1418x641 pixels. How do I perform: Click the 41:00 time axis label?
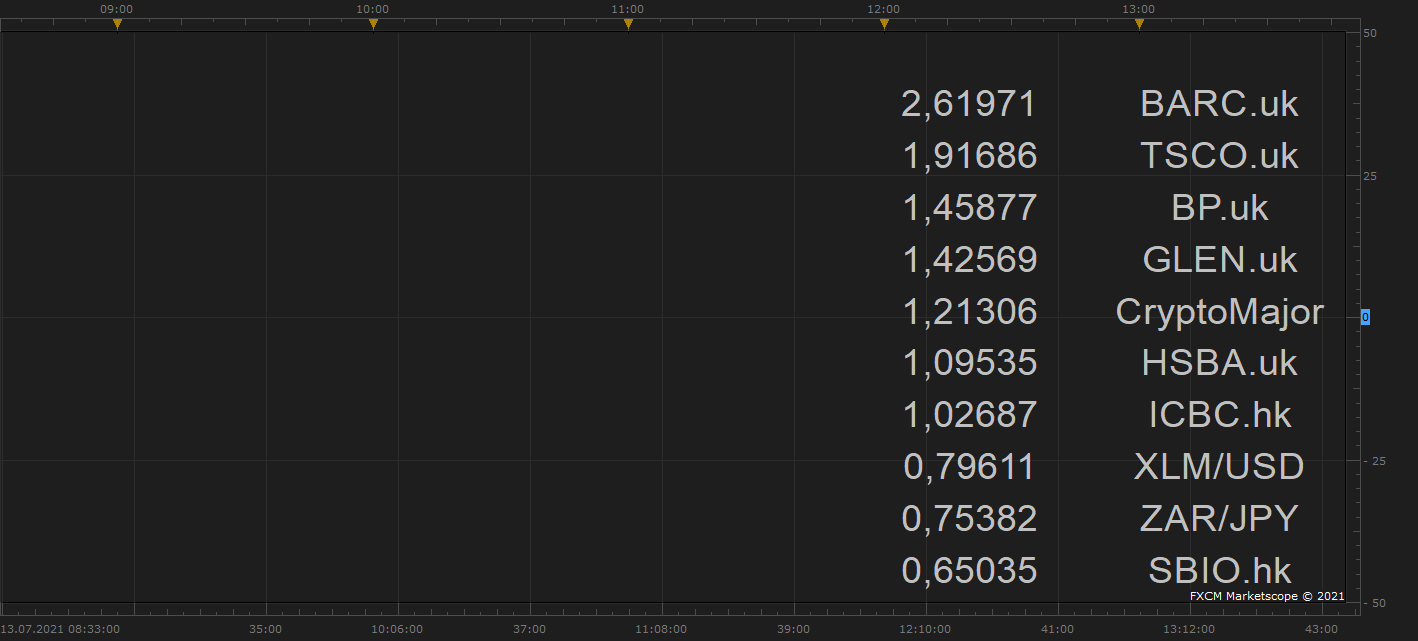click(x=1057, y=629)
